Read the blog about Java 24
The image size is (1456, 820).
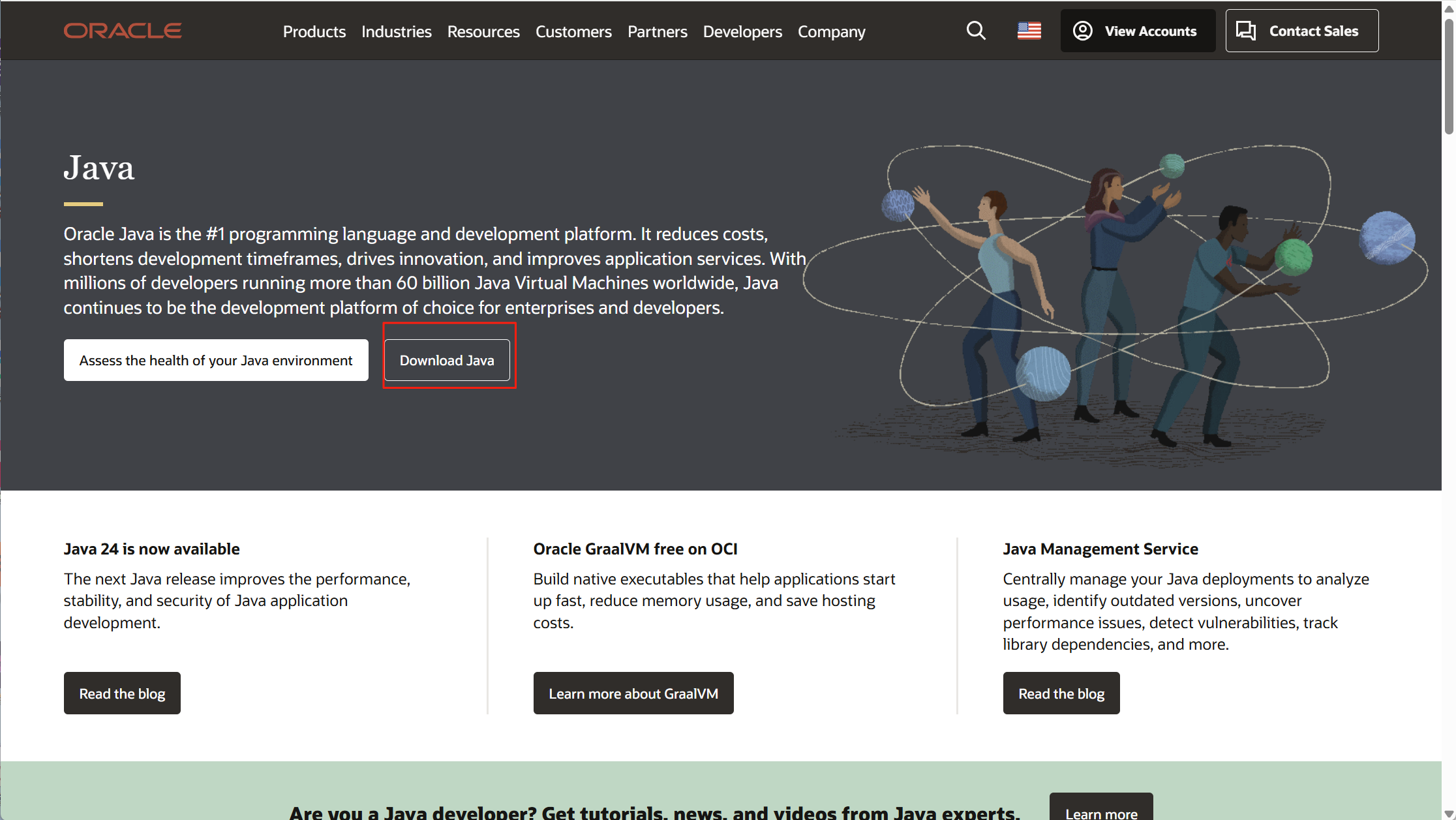tap(122, 693)
